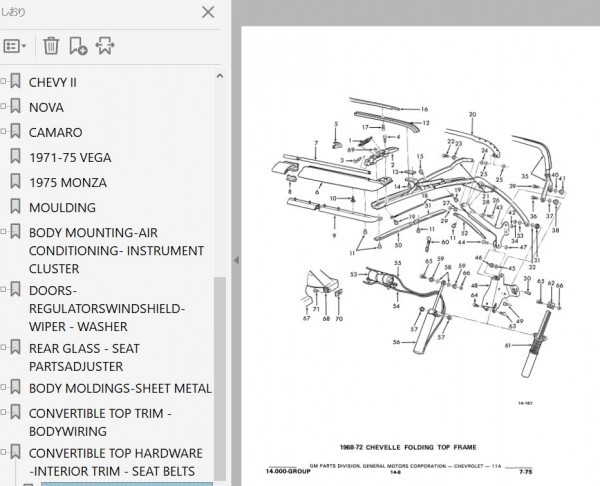Jump to BODY MOUNTING-AIR CONDITIONING section
Image resolution: width=600 pixels, height=486 pixels.
coord(116,251)
